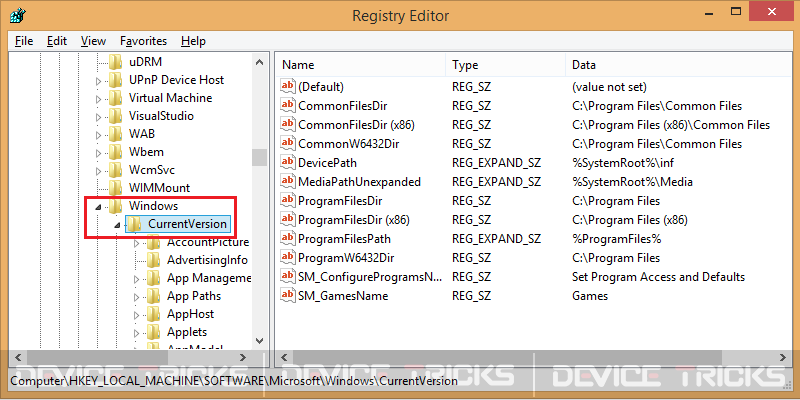Expand the Applets key

coord(136,333)
